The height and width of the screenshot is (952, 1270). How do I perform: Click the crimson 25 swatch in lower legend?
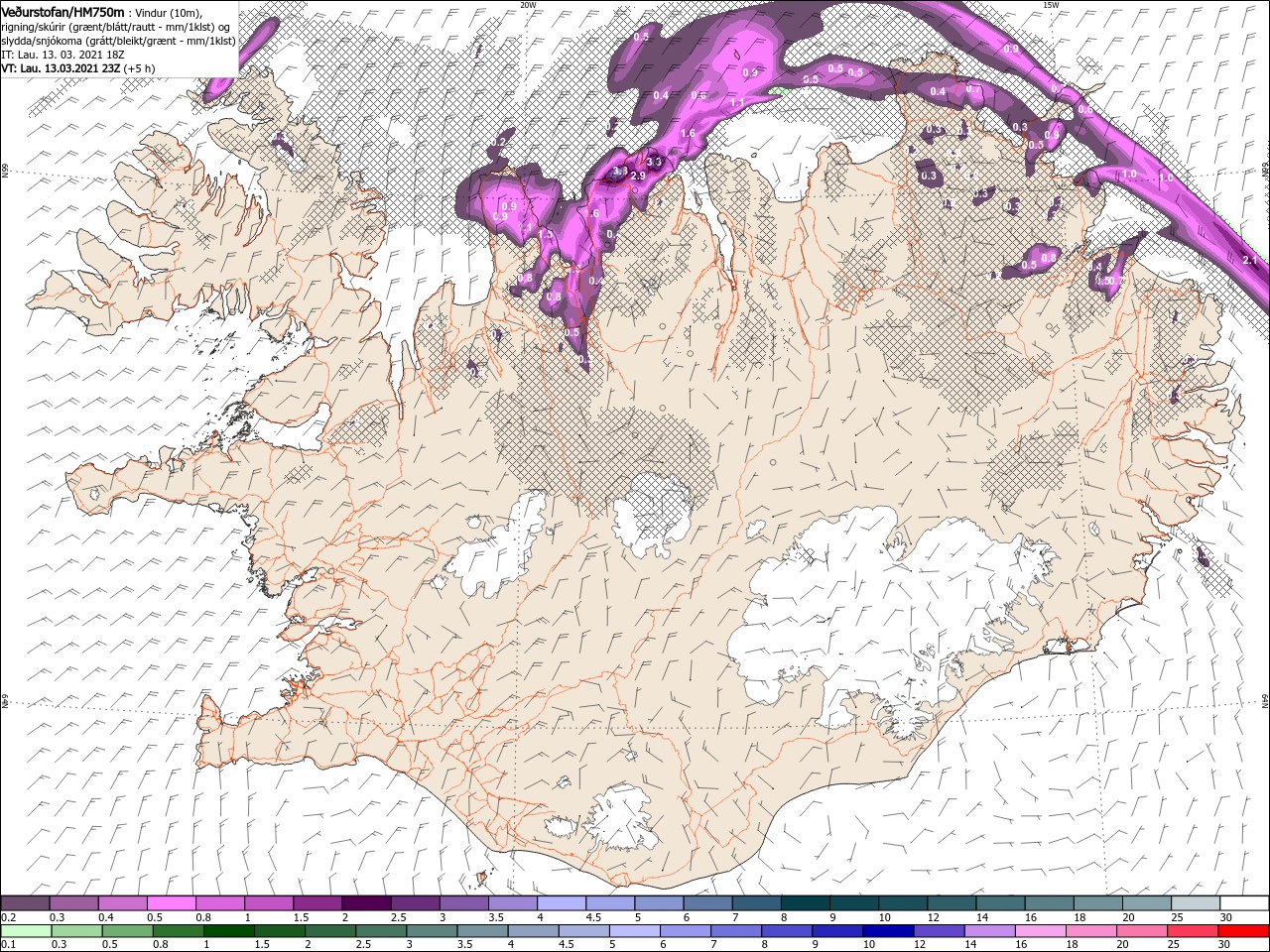(x=1192, y=931)
